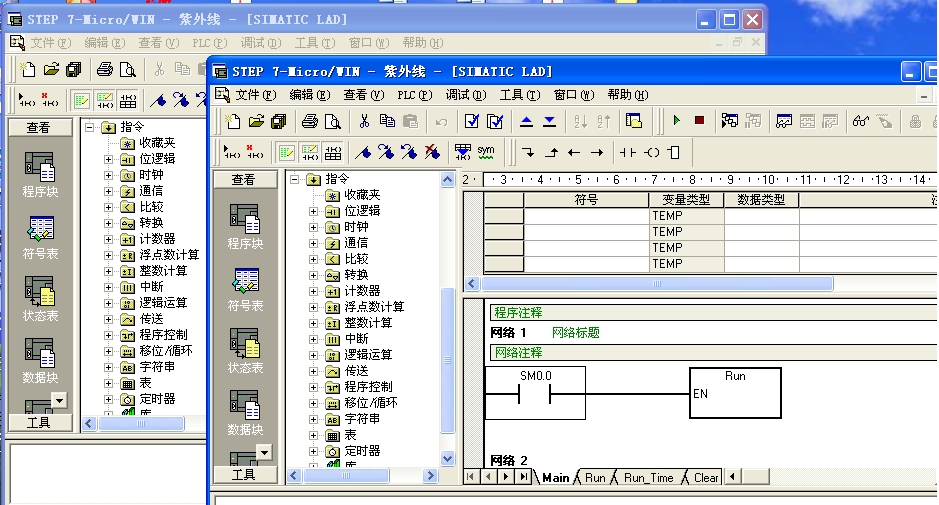Download to PLC using blue down arrow

click(x=549, y=122)
